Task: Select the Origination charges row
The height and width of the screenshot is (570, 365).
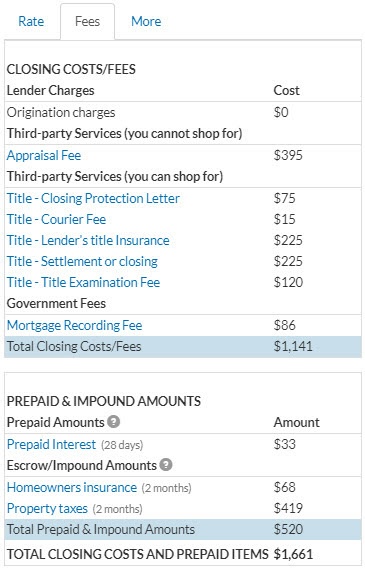Action: click(183, 112)
